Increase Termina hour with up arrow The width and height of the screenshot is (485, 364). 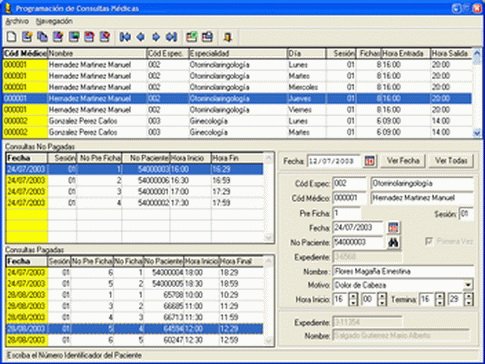coord(440,296)
